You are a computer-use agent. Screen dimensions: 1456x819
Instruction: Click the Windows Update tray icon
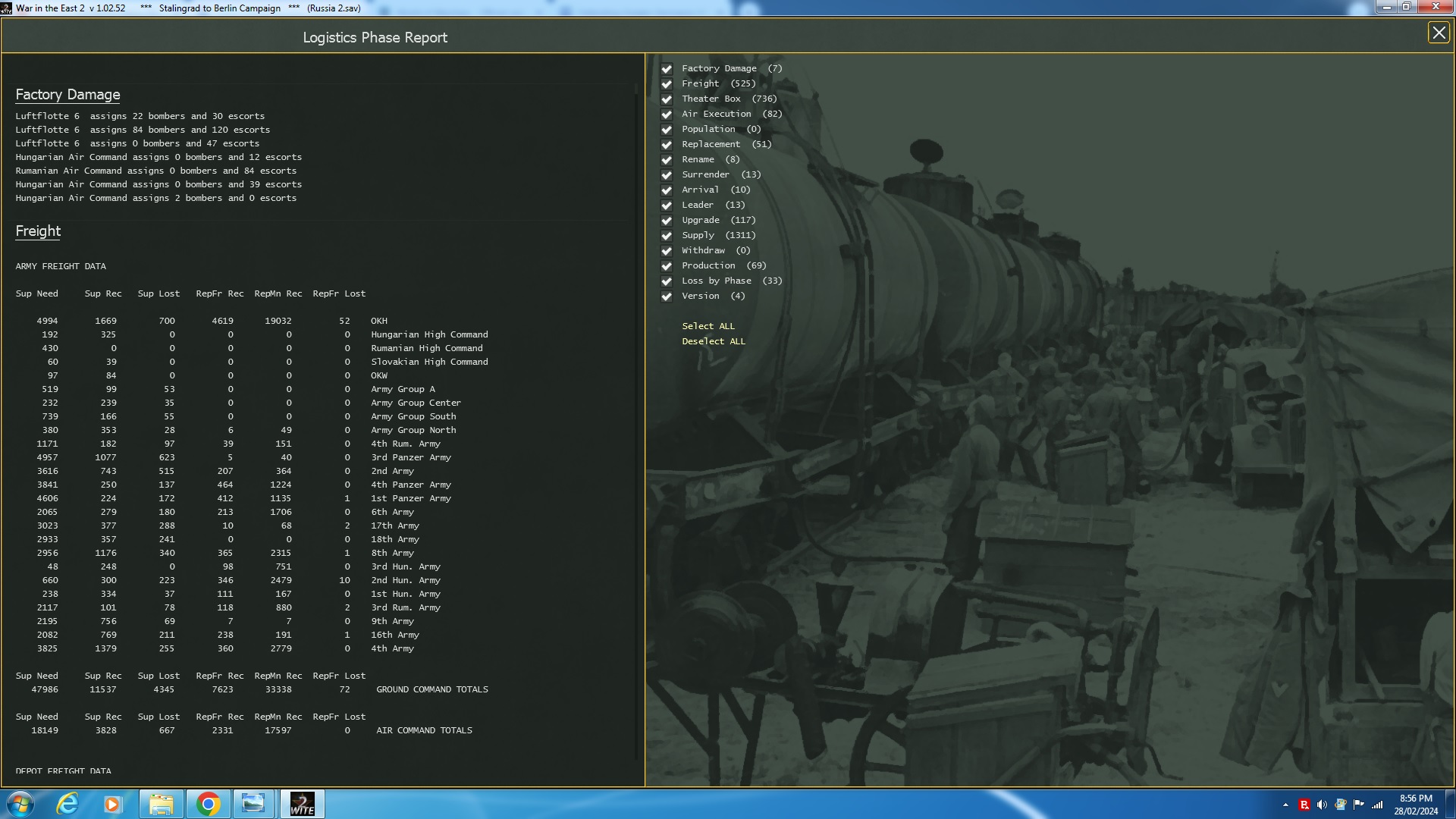coord(1341,803)
